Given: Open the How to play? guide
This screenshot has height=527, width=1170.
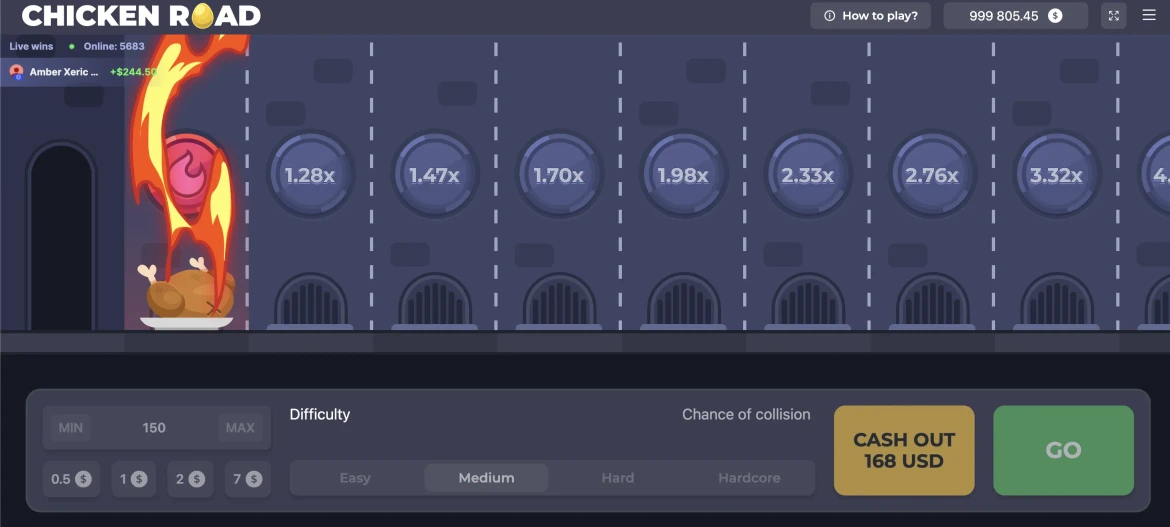Looking at the screenshot, I should point(870,16).
